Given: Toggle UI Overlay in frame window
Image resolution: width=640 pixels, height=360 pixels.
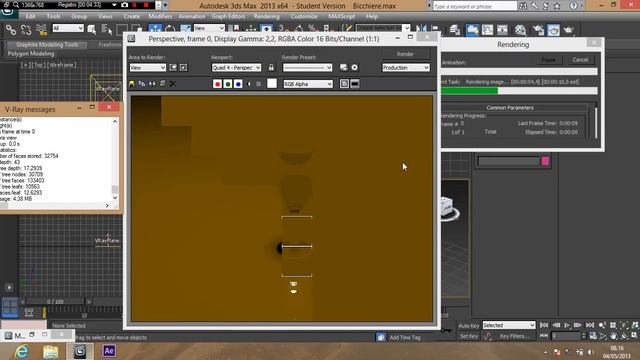Looking at the screenshot, I should click(x=344, y=84).
